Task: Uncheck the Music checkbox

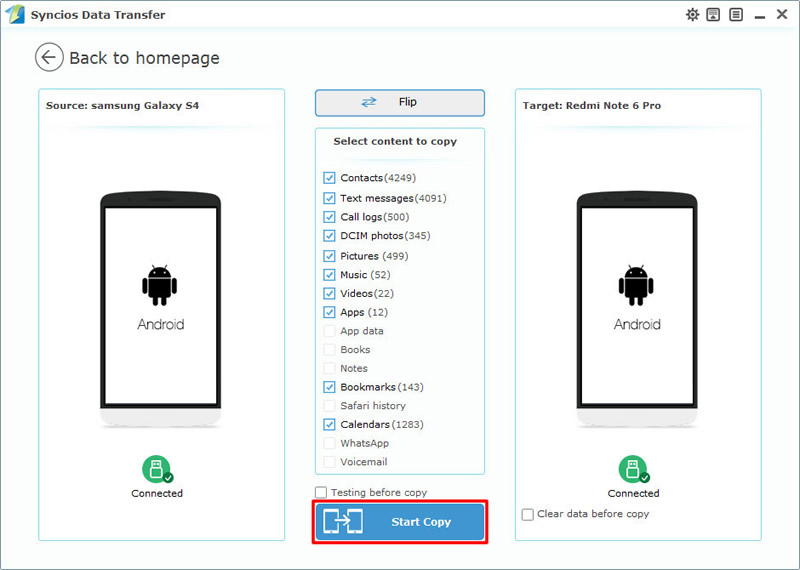Action: 329,275
